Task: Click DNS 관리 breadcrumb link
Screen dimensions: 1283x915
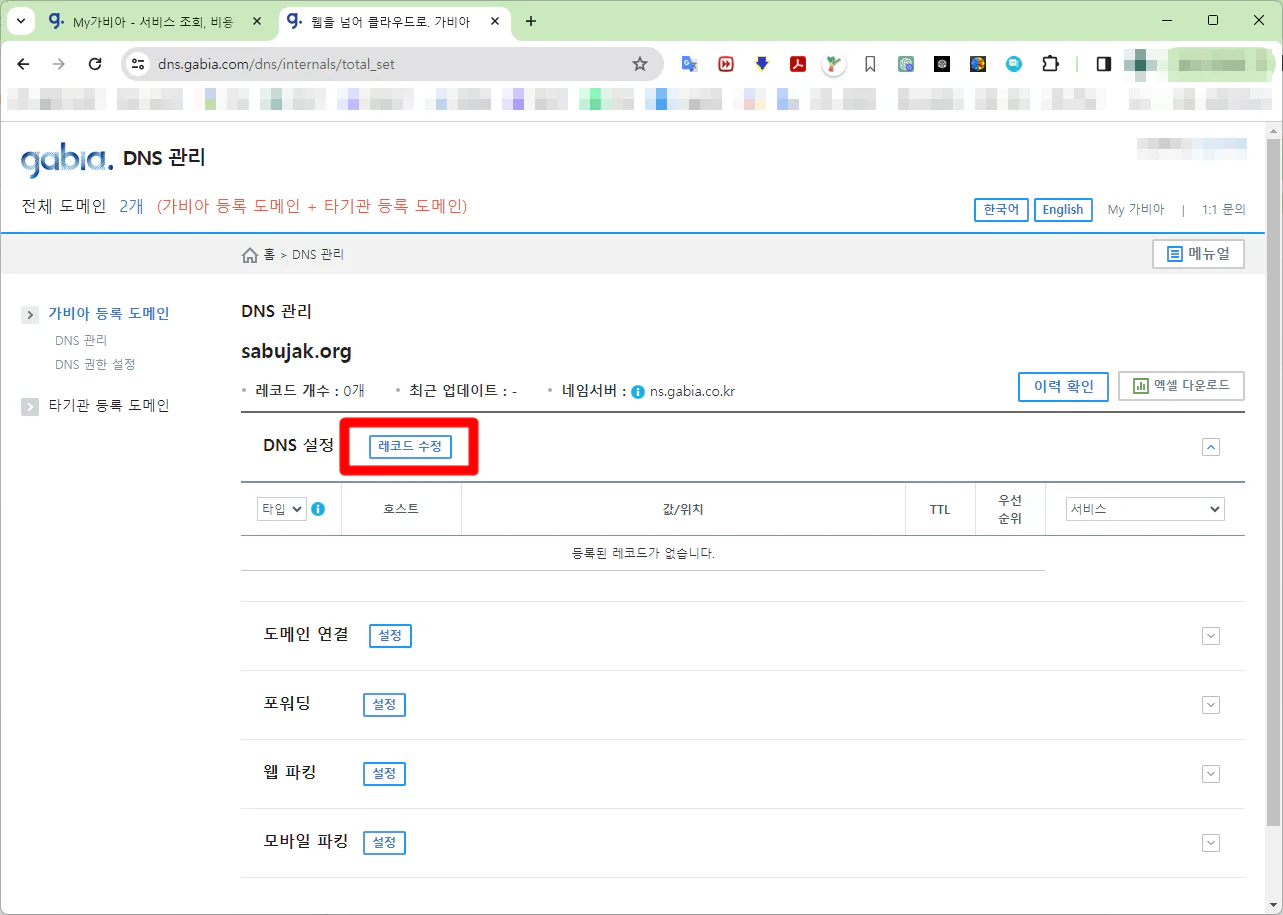Action: (318, 255)
